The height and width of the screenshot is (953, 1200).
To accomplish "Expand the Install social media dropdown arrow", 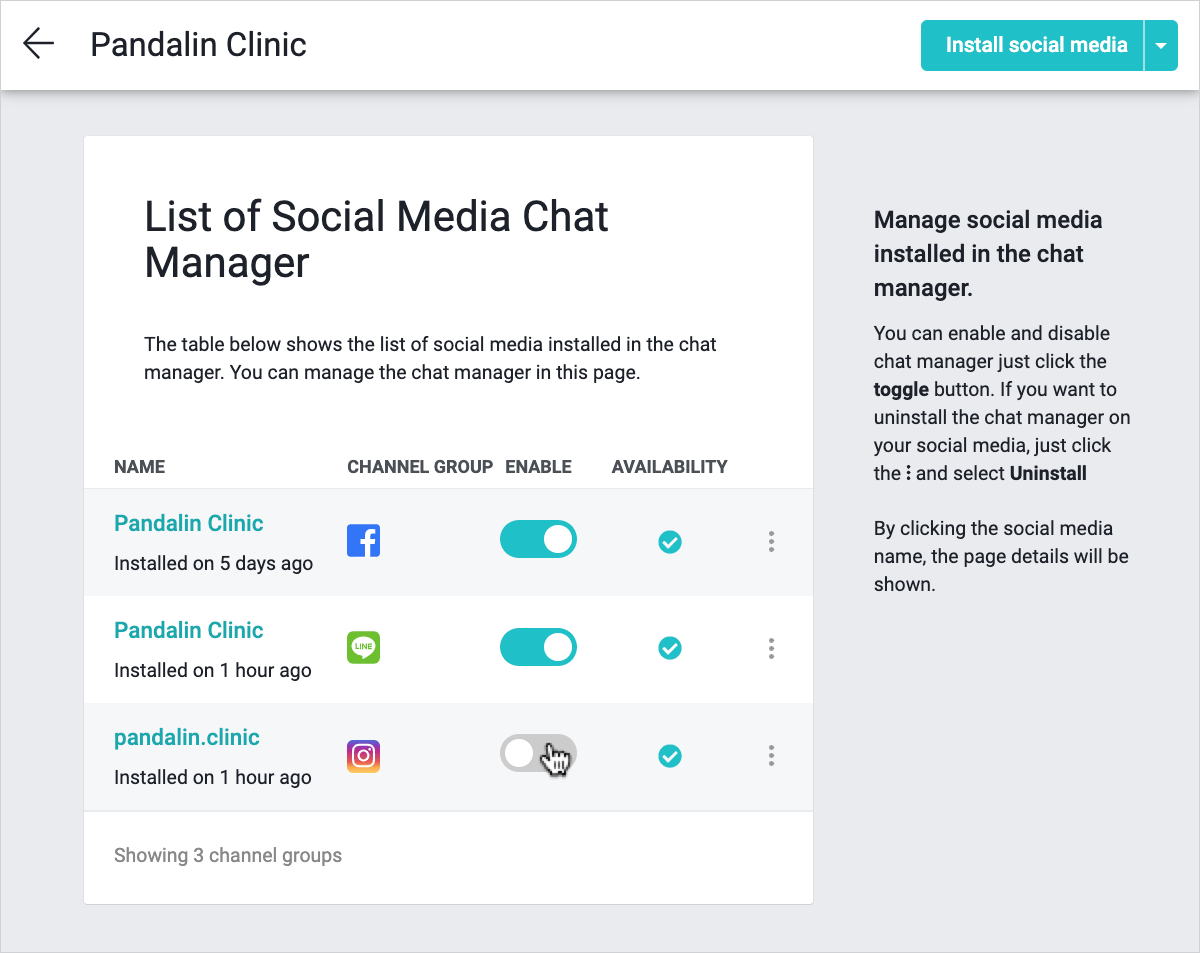I will (1160, 45).
